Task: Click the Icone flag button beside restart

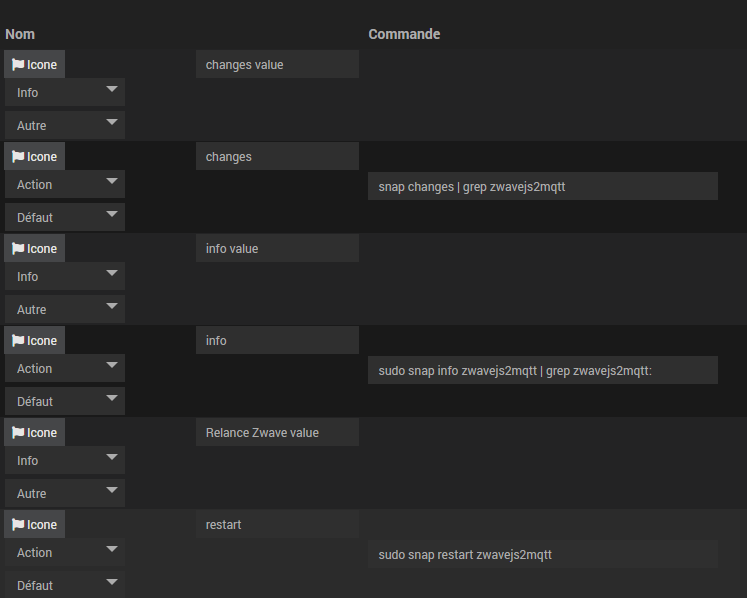Action: tap(34, 524)
